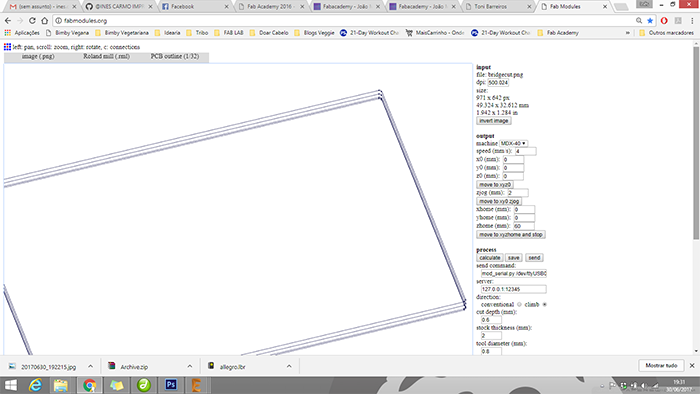Screen dimensions: 700x394
Task: Click the speed (mm/s) input field
Action: (525, 151)
